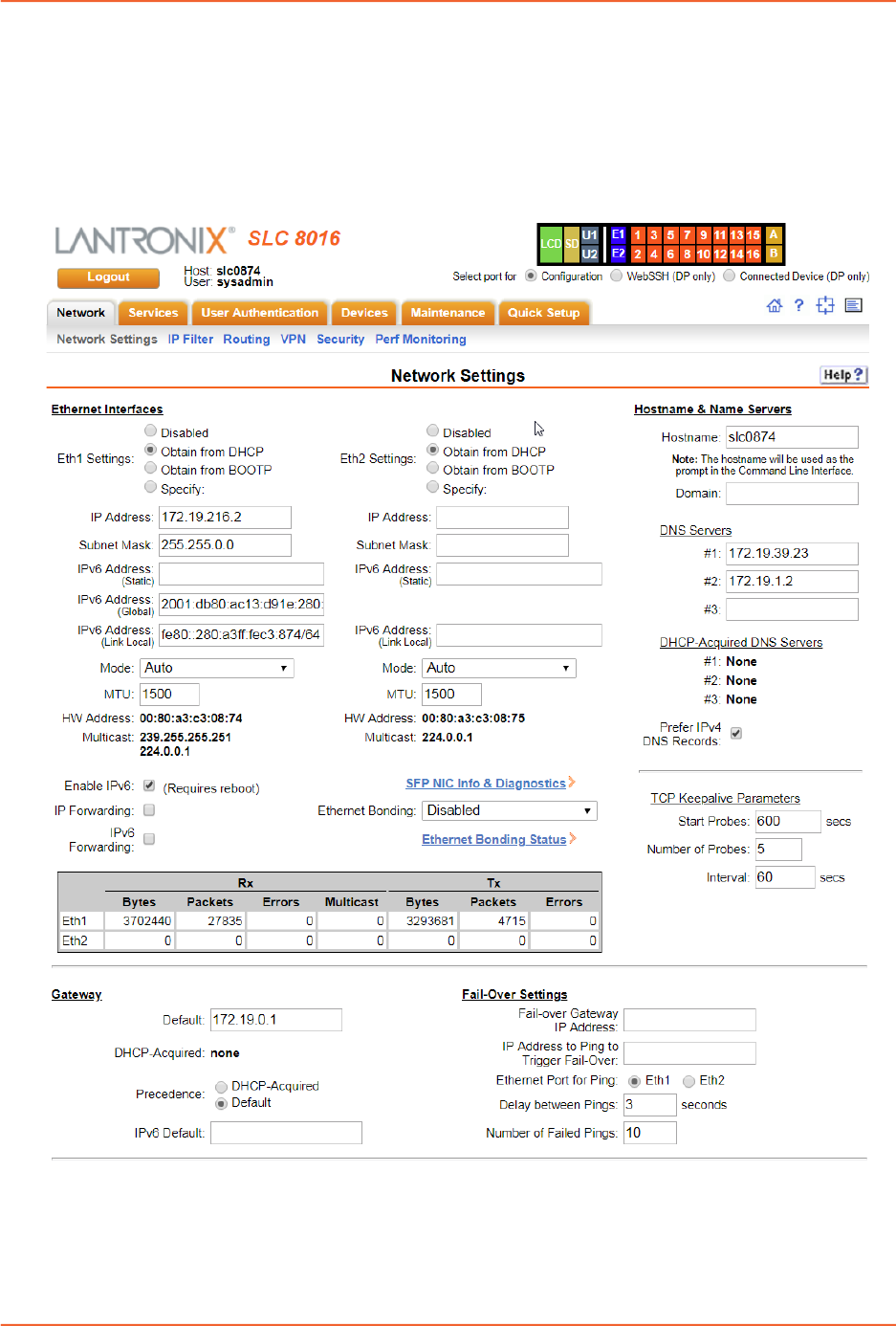896x1326 pixels.
Task: Select the green LCD port block
Action: 551,244
